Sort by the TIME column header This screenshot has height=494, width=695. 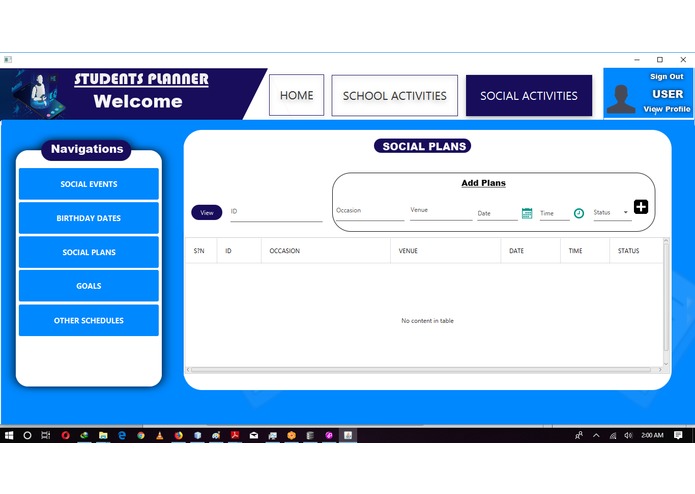[x=585, y=251]
